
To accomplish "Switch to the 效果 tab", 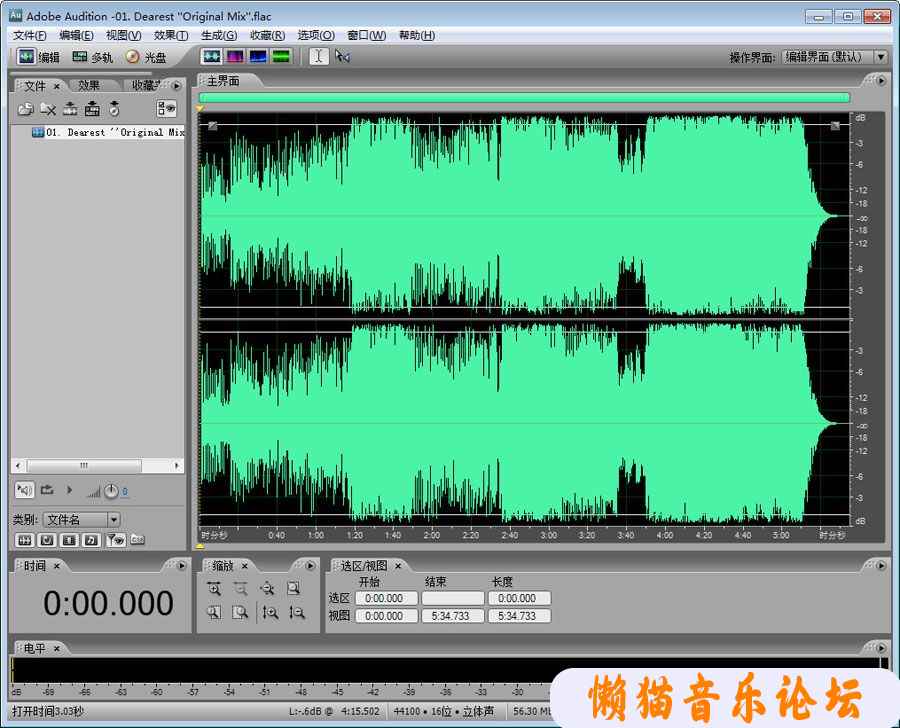I will [89, 86].
